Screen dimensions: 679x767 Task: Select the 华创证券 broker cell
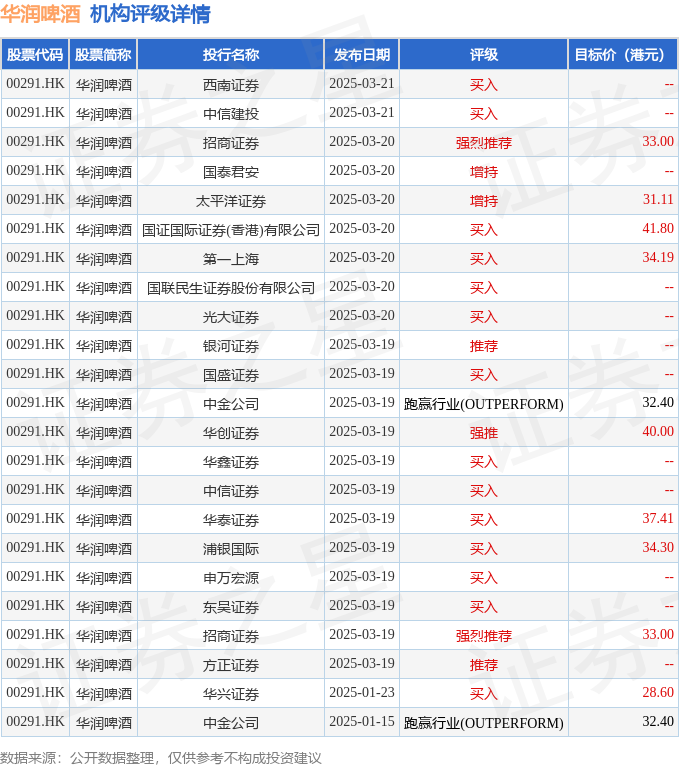[x=231, y=433]
